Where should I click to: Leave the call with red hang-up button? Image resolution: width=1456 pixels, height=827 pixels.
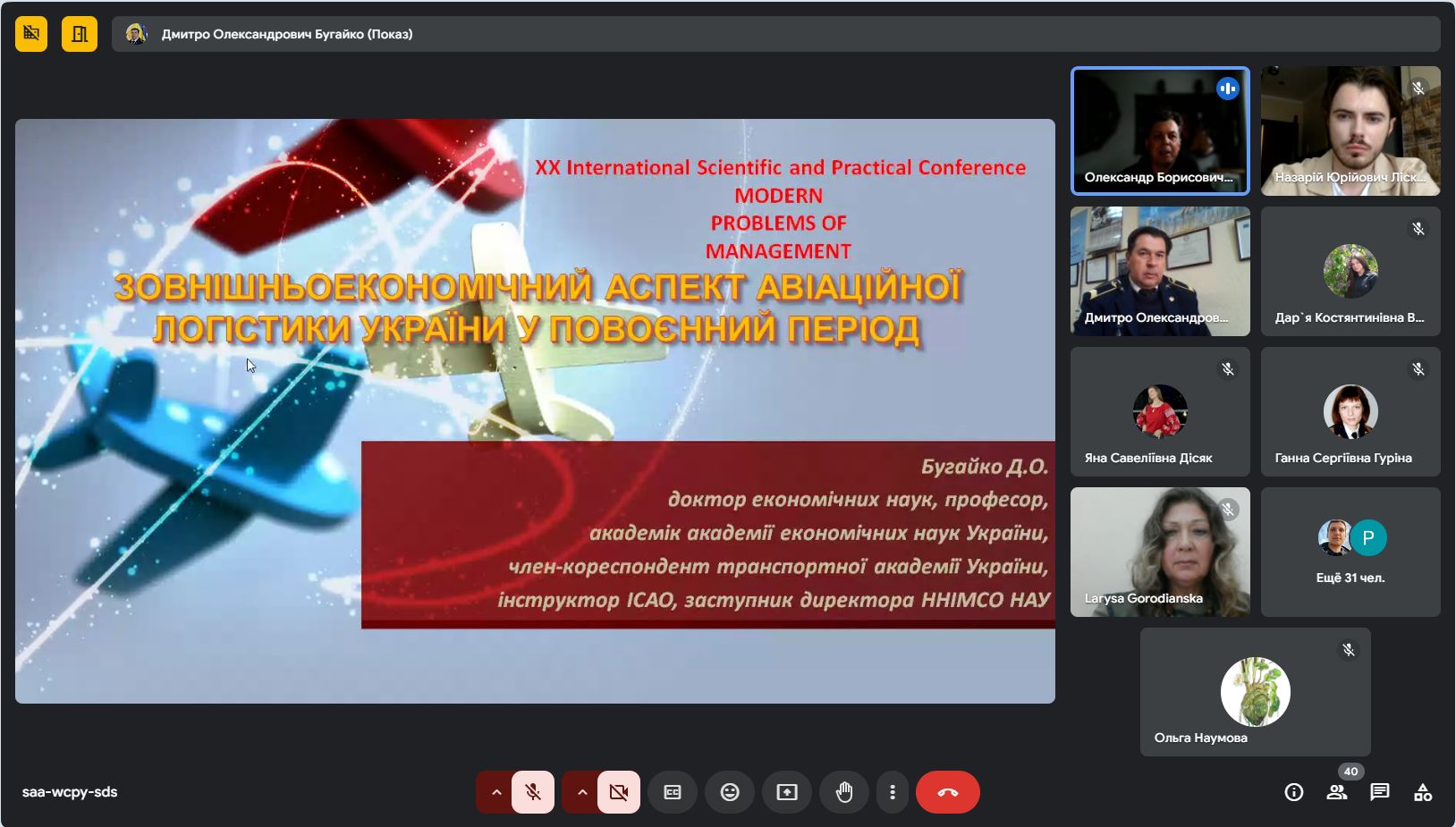pyautogui.click(x=948, y=792)
